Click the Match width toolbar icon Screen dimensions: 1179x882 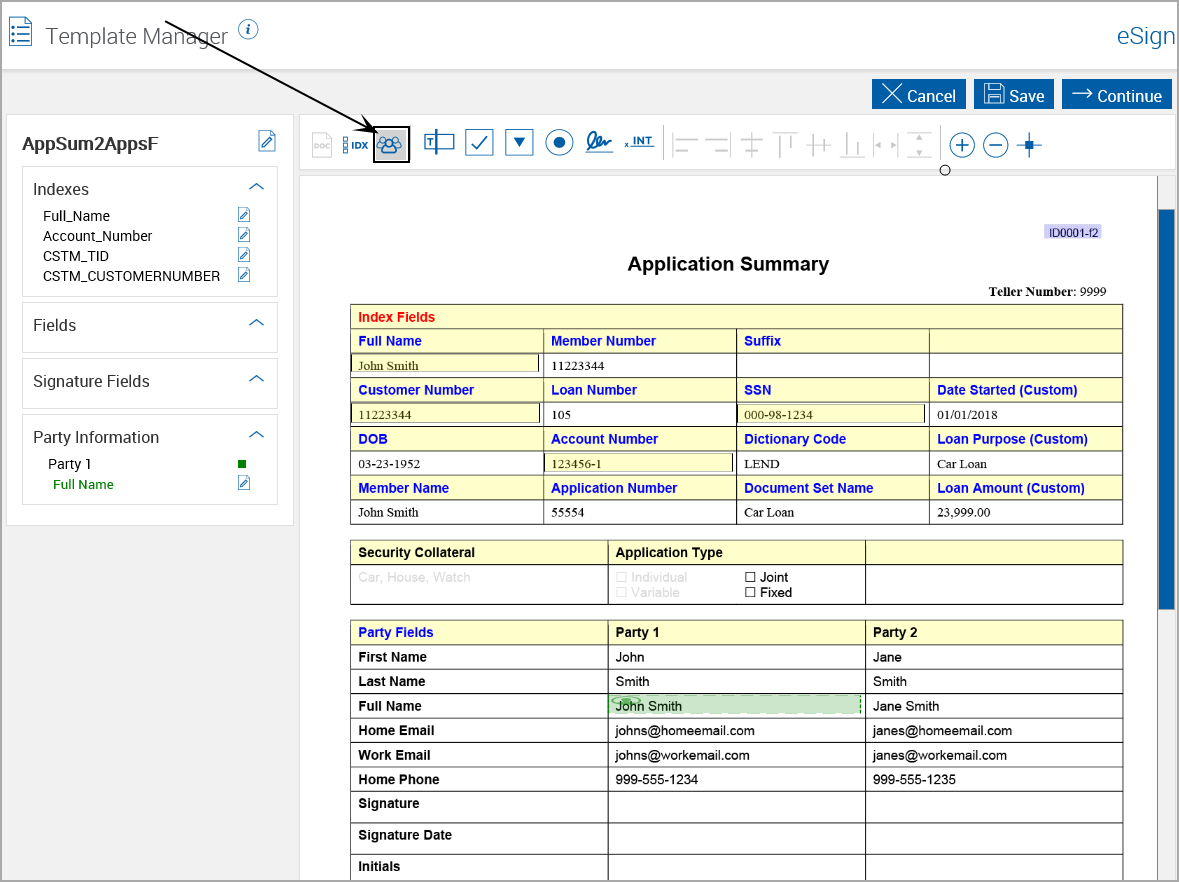click(x=885, y=144)
